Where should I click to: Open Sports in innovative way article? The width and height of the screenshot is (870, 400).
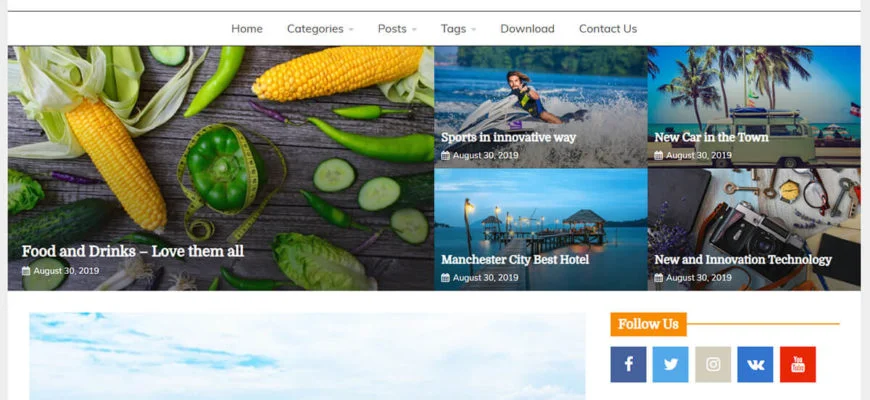(x=508, y=137)
